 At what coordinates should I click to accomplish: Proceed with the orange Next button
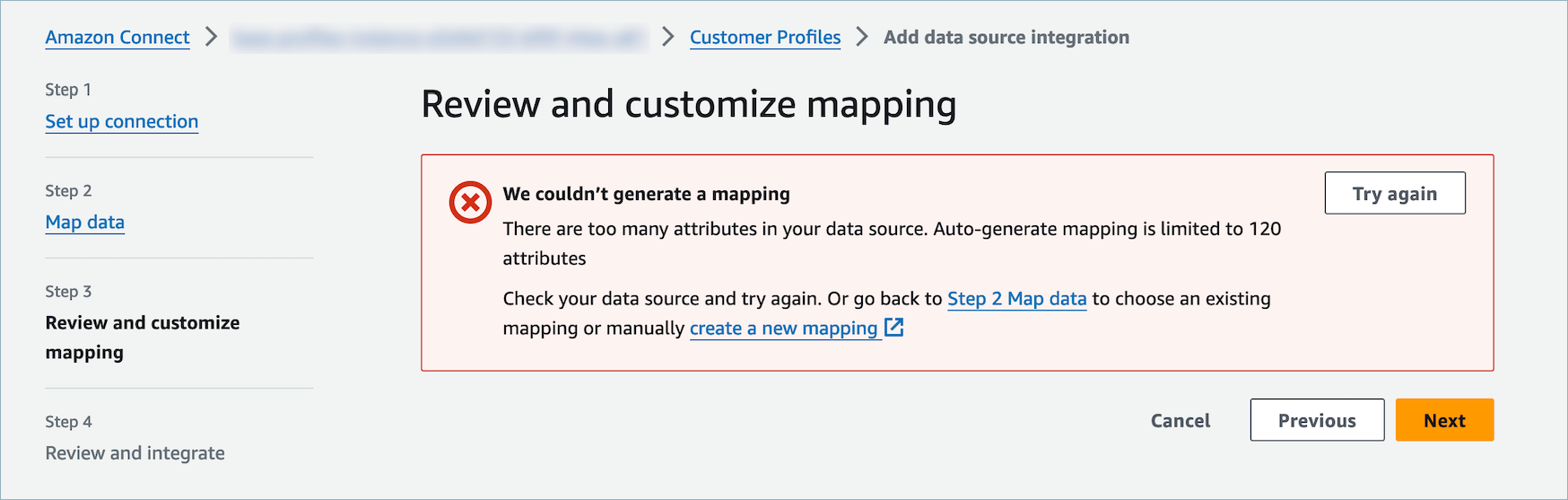(x=1443, y=420)
